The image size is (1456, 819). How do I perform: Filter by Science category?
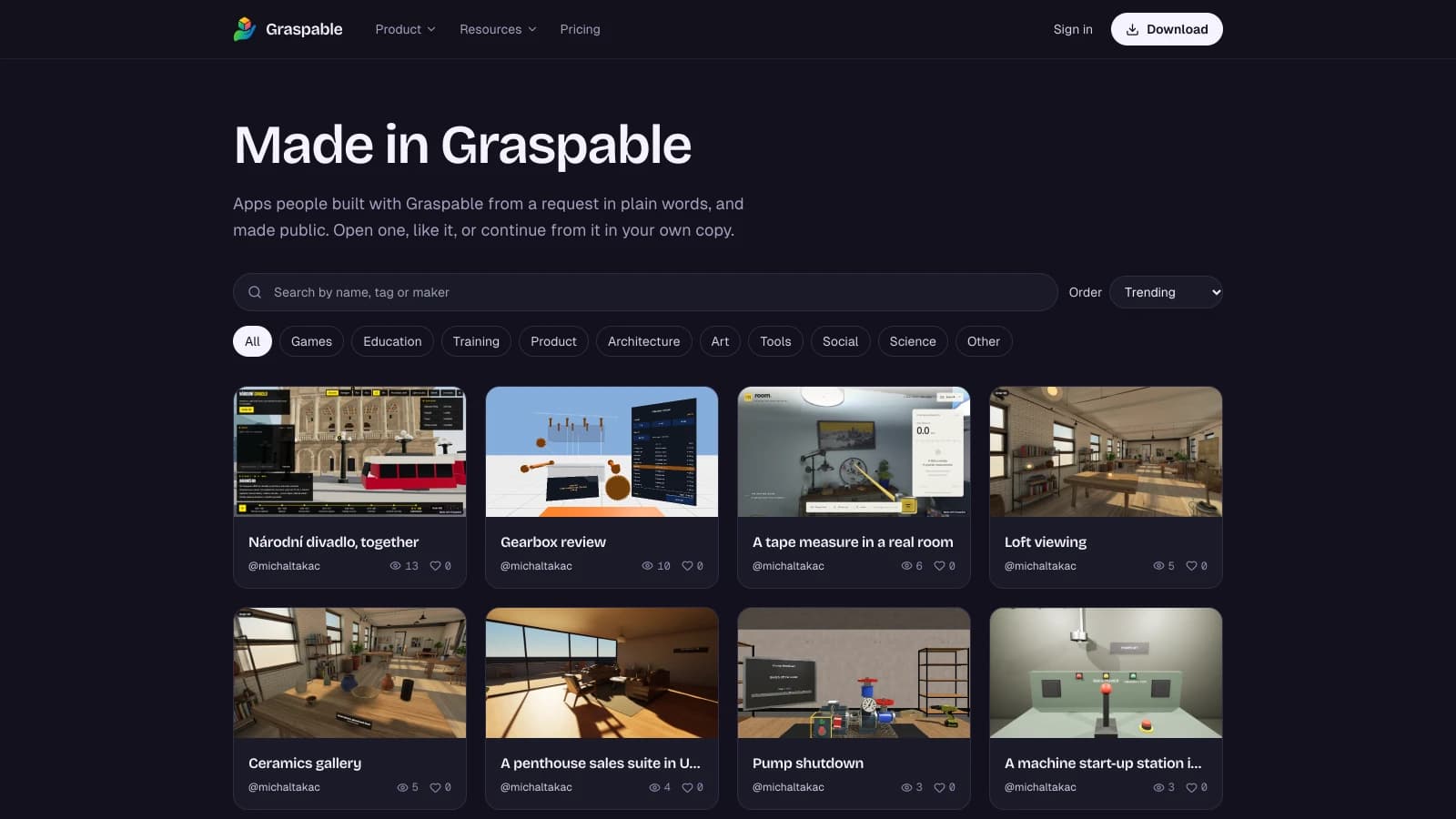[x=913, y=341]
